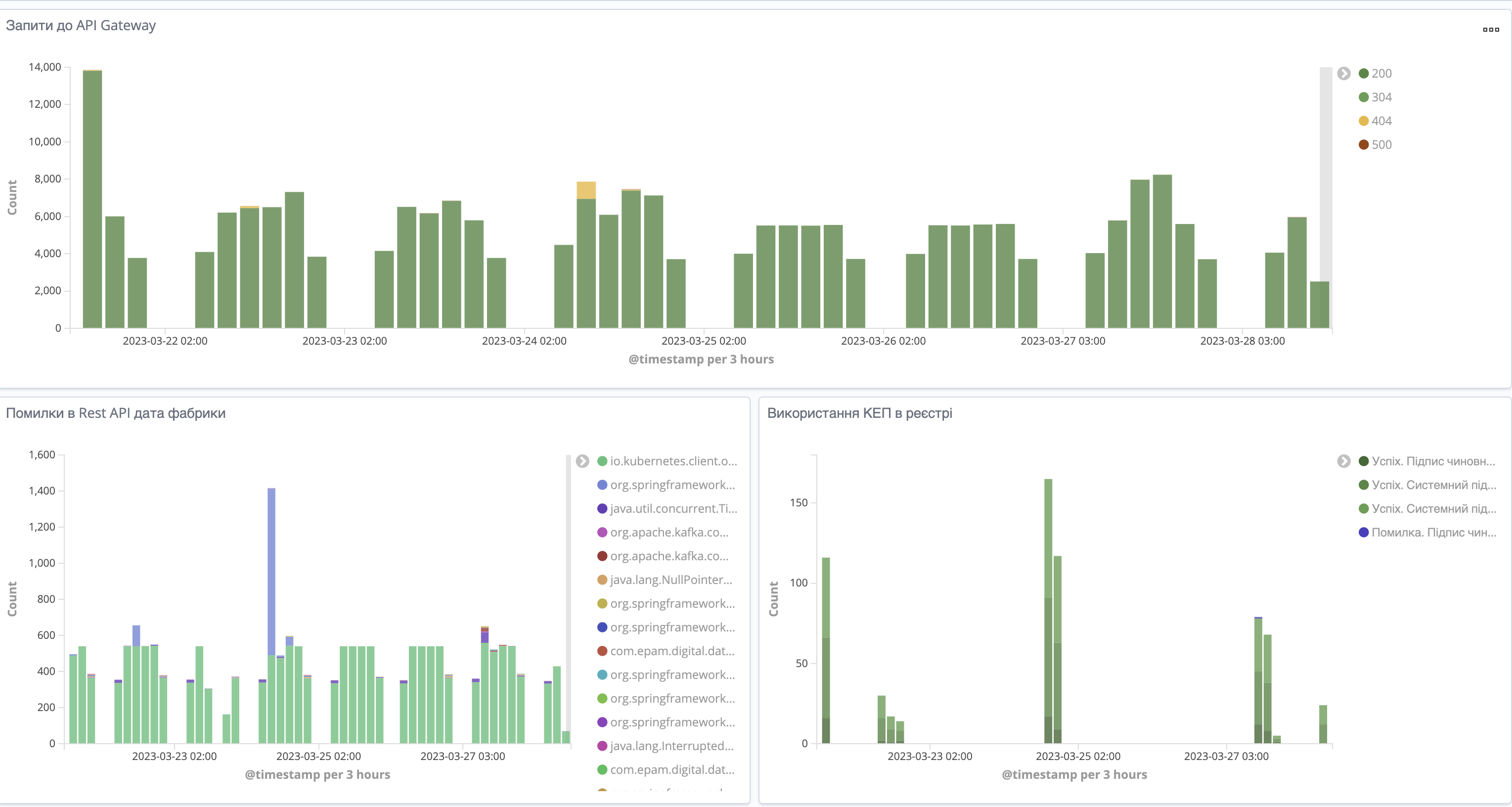Click the green com.epam.digital.dat... legend item
This screenshot has width=1512, height=807.
point(666,770)
